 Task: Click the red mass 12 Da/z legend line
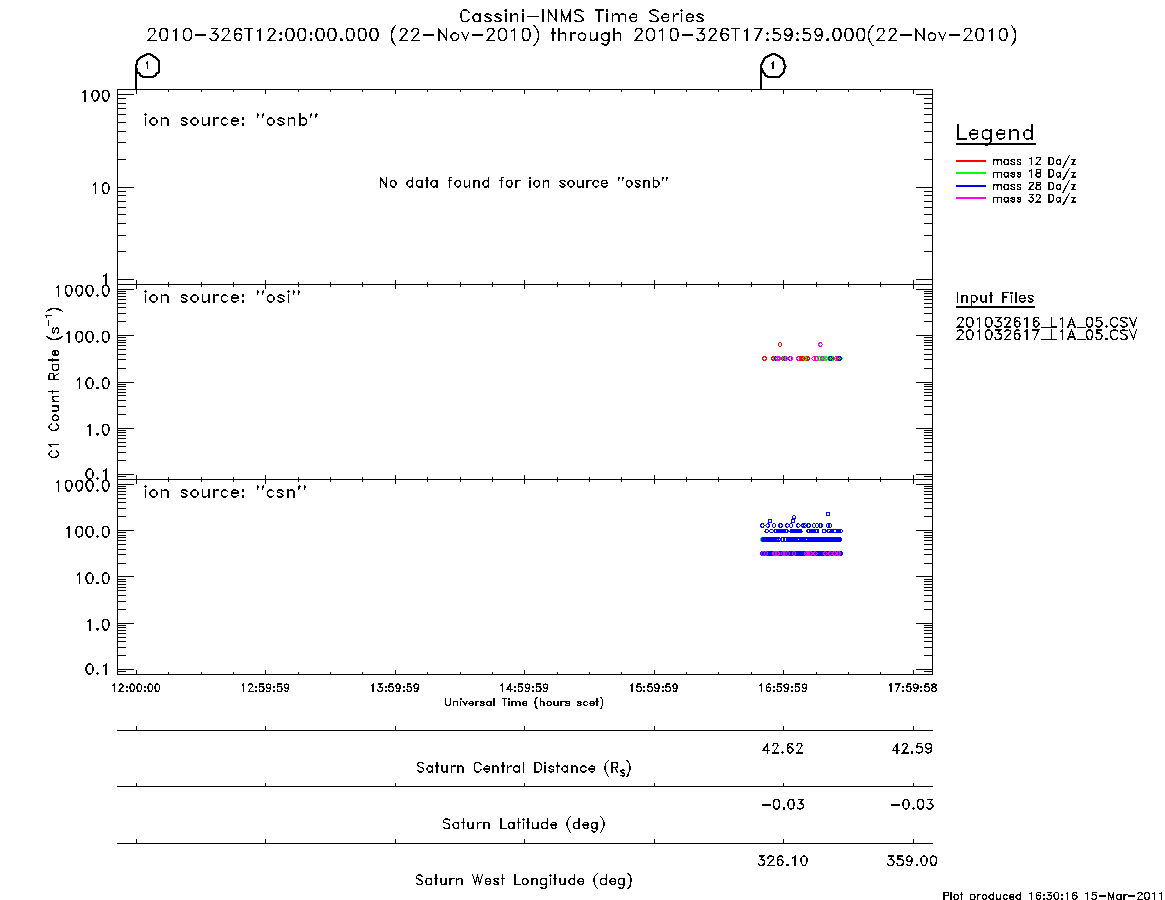click(x=970, y=161)
